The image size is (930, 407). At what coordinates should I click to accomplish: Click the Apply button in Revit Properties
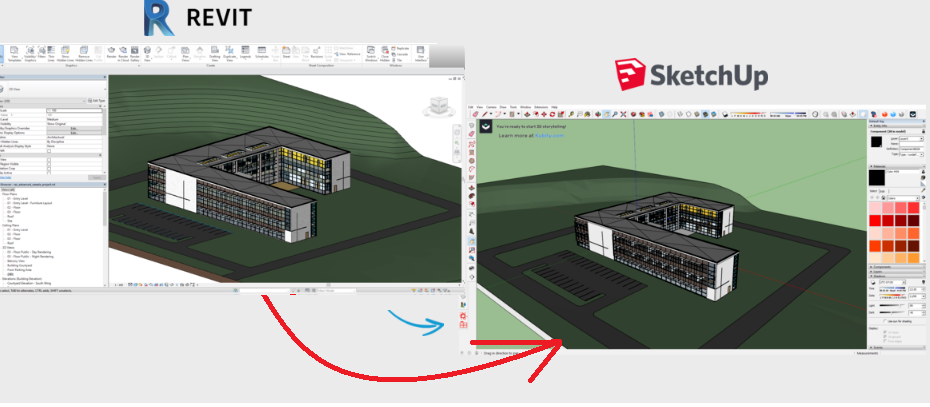(x=97, y=177)
